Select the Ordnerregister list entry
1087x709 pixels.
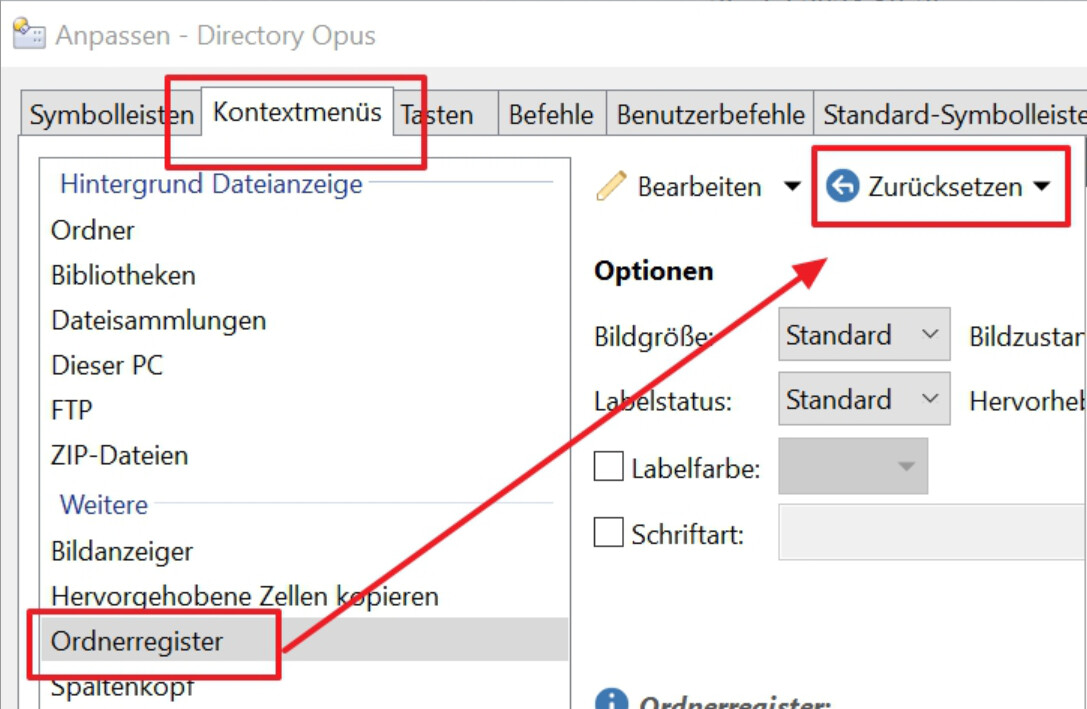point(304,640)
